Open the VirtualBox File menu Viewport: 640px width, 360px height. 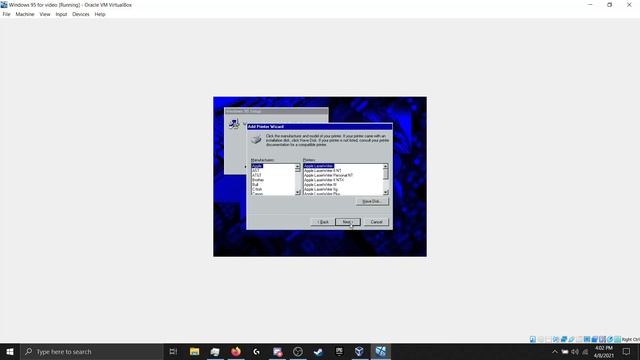pyautogui.click(x=7, y=14)
